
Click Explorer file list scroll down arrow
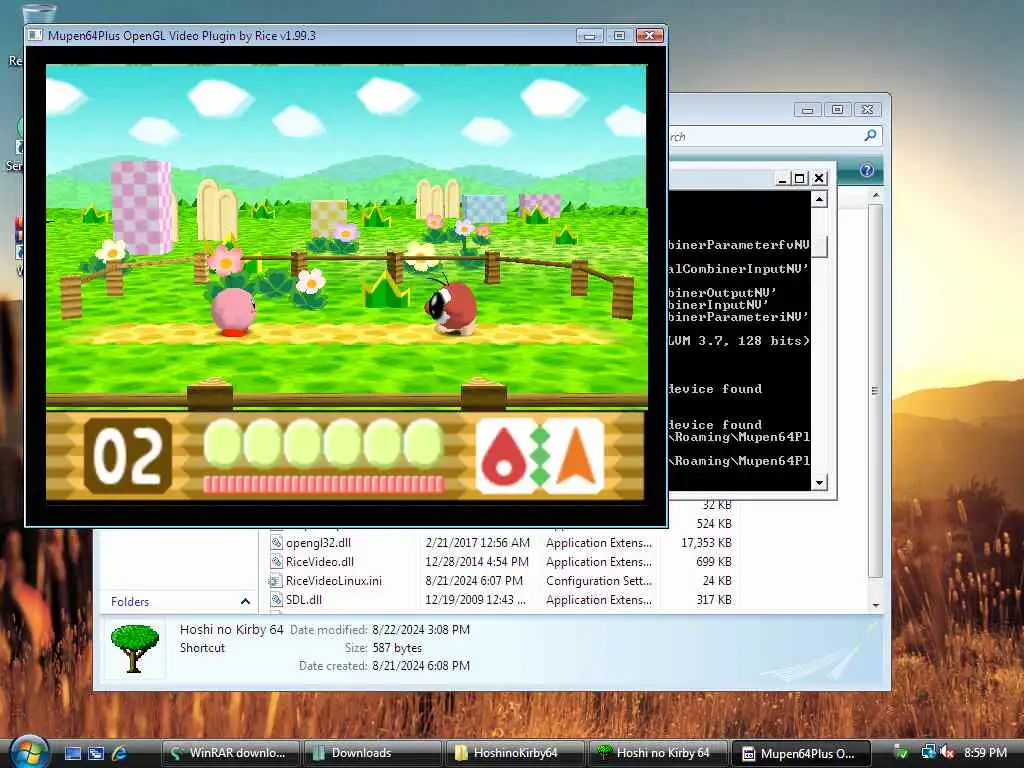point(876,605)
